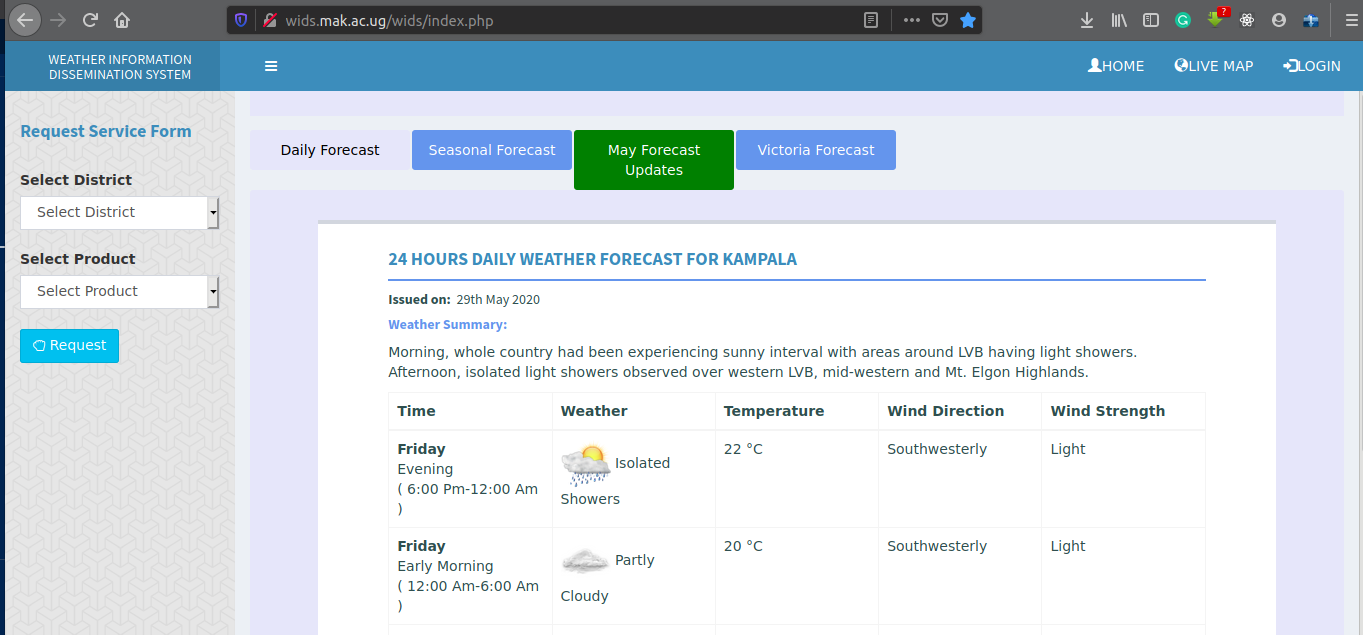Click the 'Request Service Form' heading
The width and height of the screenshot is (1363, 635).
coord(106,131)
